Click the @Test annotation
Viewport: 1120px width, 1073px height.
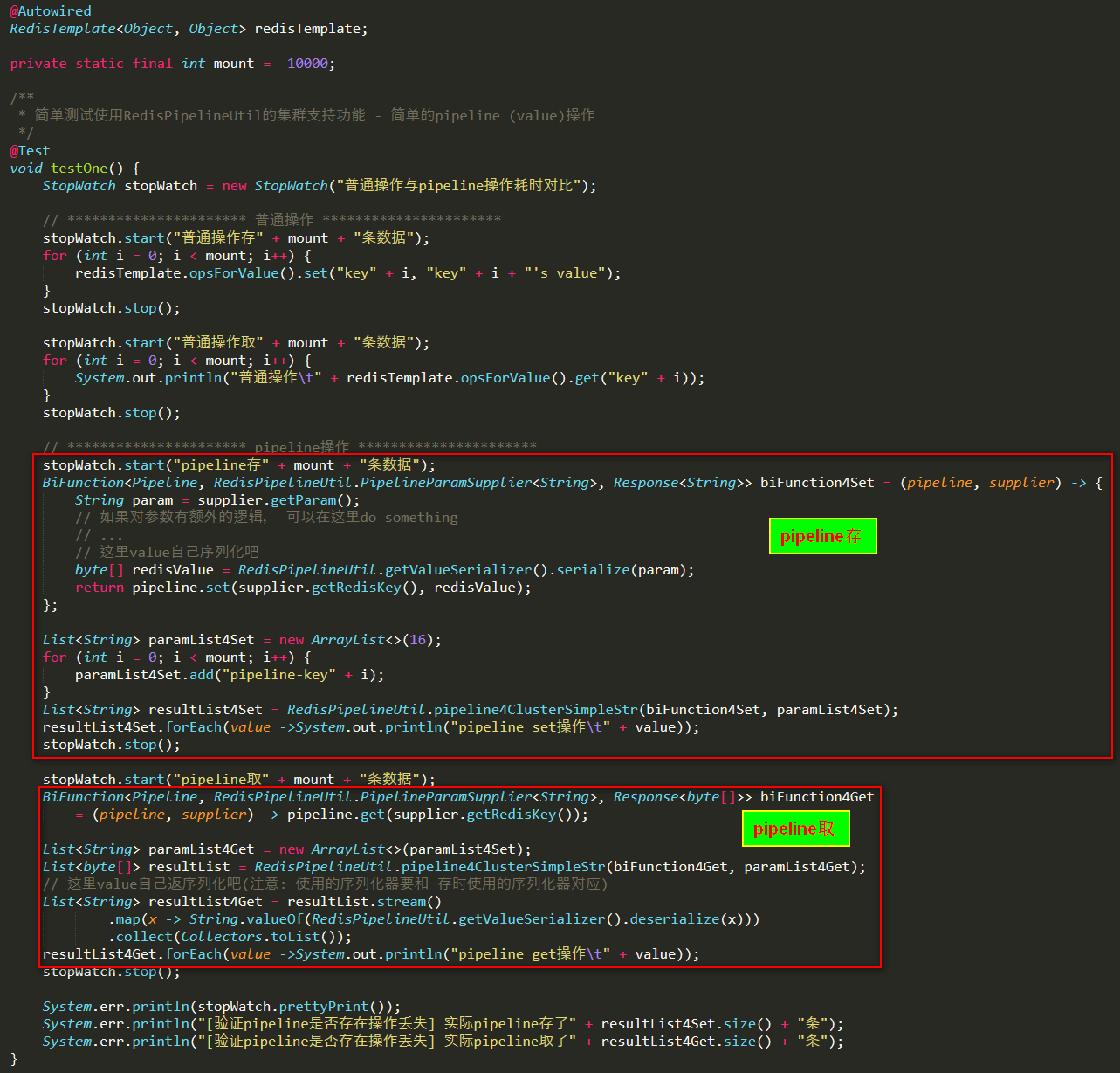[30, 151]
